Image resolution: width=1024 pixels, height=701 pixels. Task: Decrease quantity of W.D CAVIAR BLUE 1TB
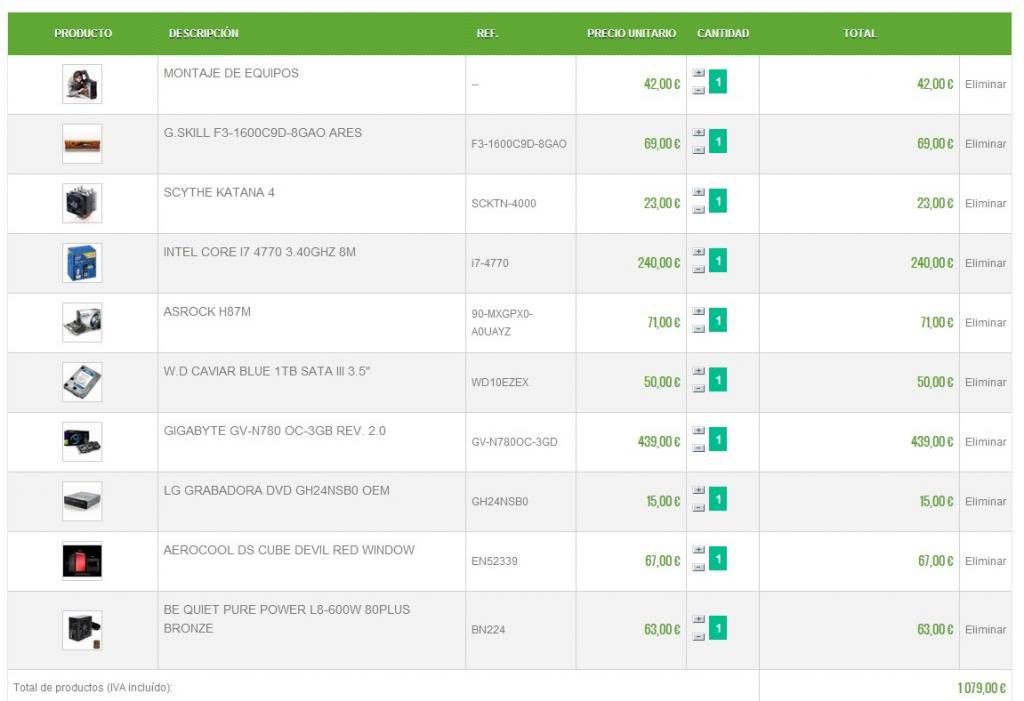pos(699,388)
